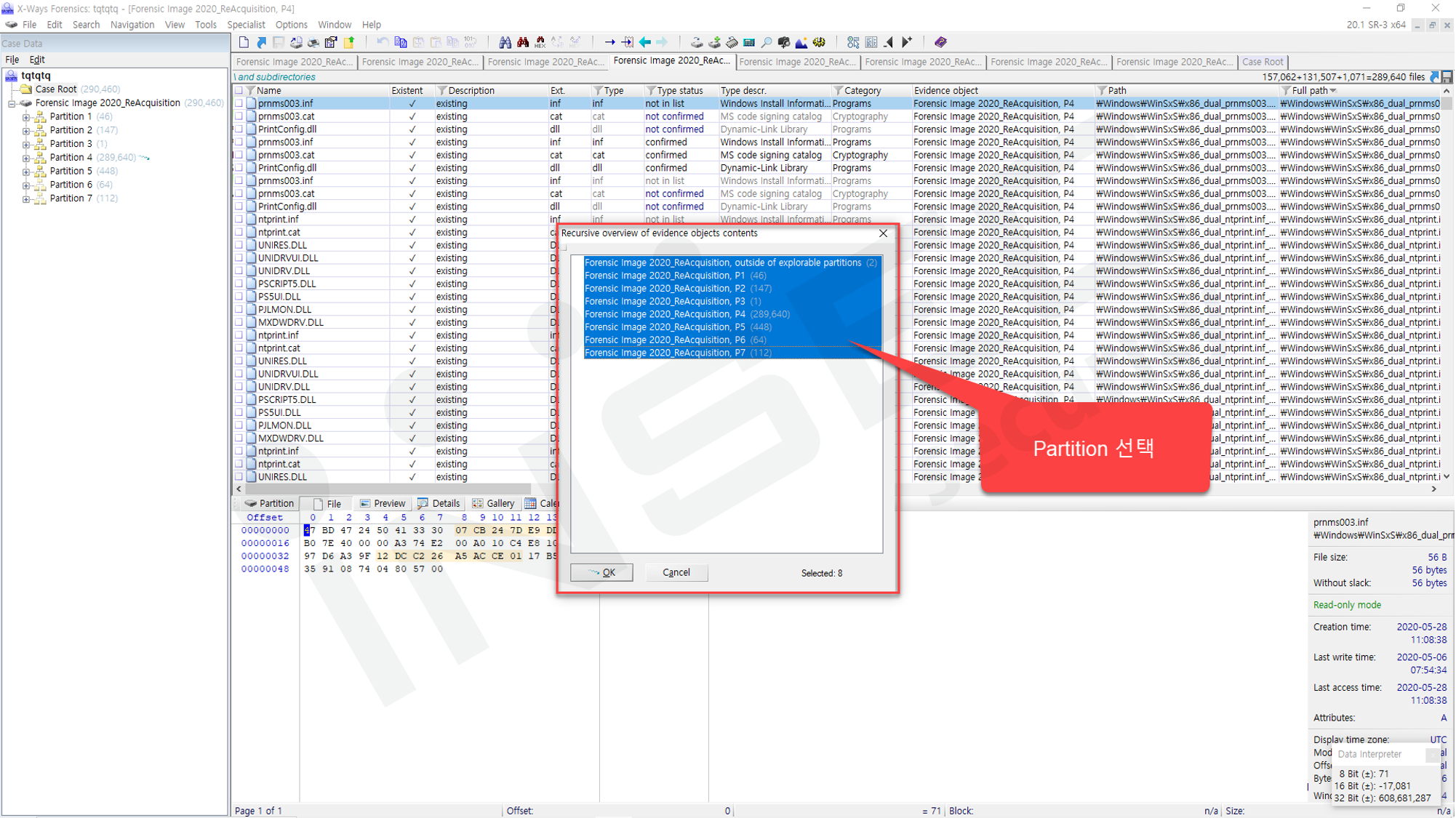The width and height of the screenshot is (1456, 818).
Task: Click the Gallery mountain picture icon
Action: tap(801, 42)
